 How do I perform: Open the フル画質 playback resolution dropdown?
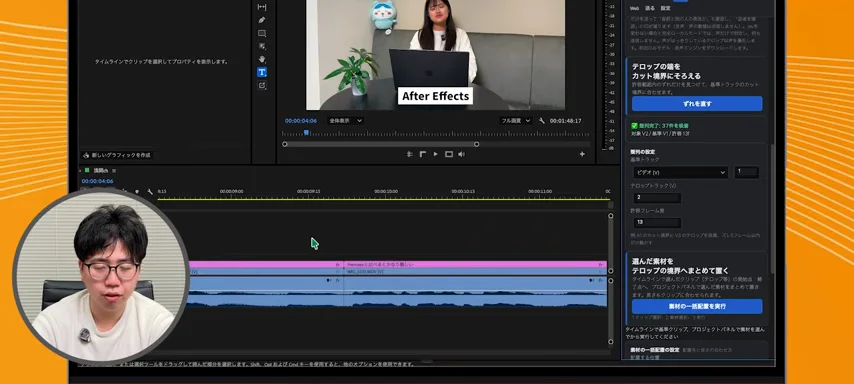coord(515,120)
